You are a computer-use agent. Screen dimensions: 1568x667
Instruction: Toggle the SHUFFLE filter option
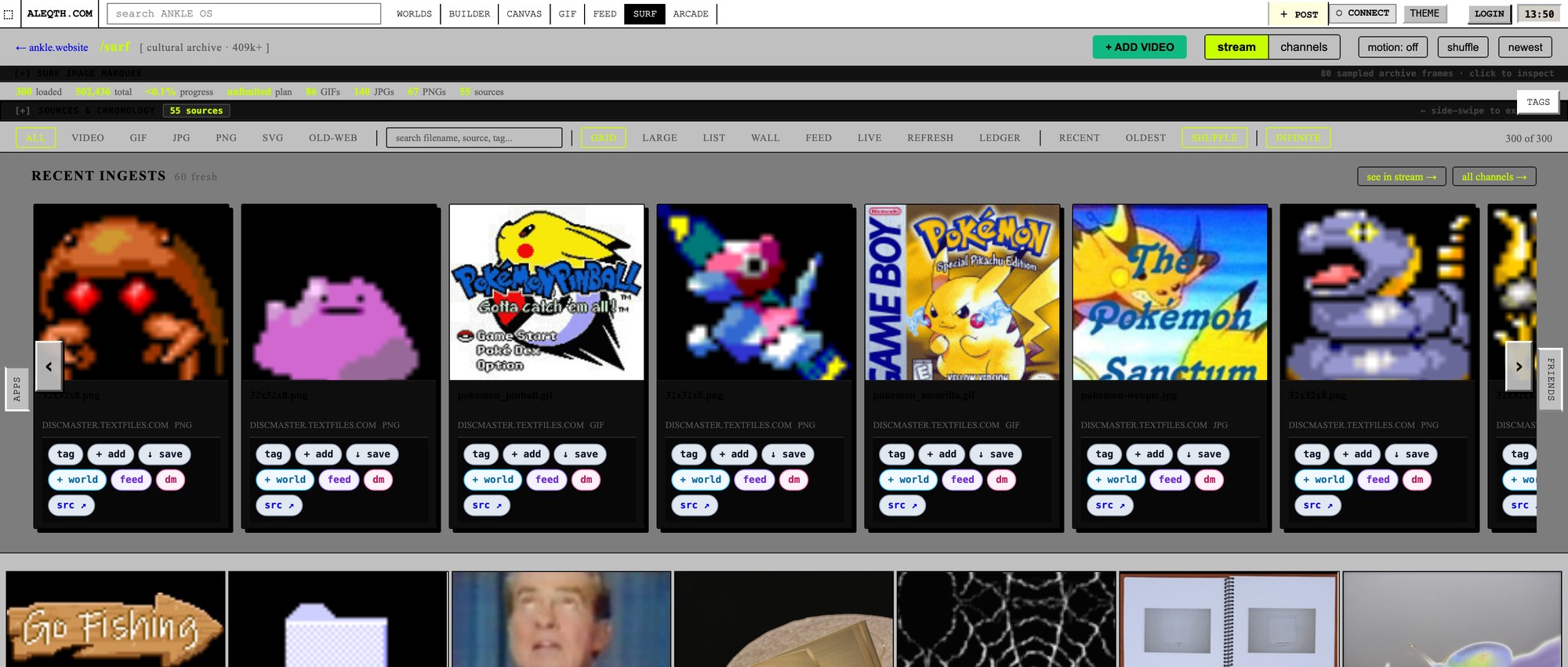1214,138
